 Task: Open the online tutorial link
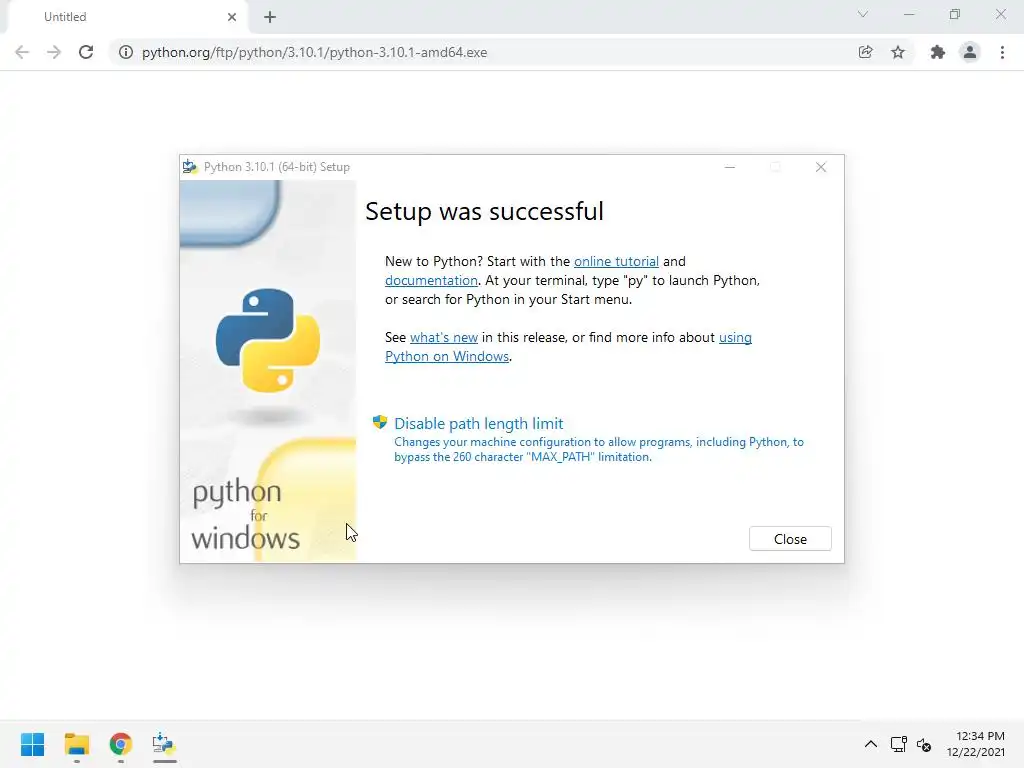pyautogui.click(x=616, y=261)
